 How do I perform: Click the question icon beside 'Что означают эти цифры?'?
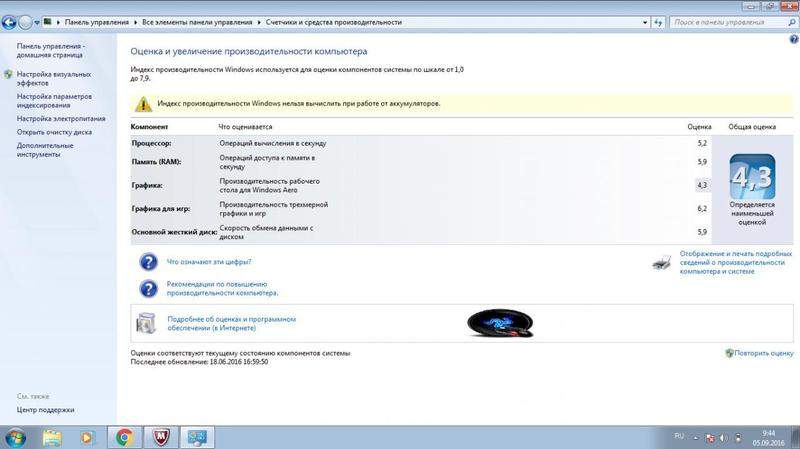coord(148,262)
